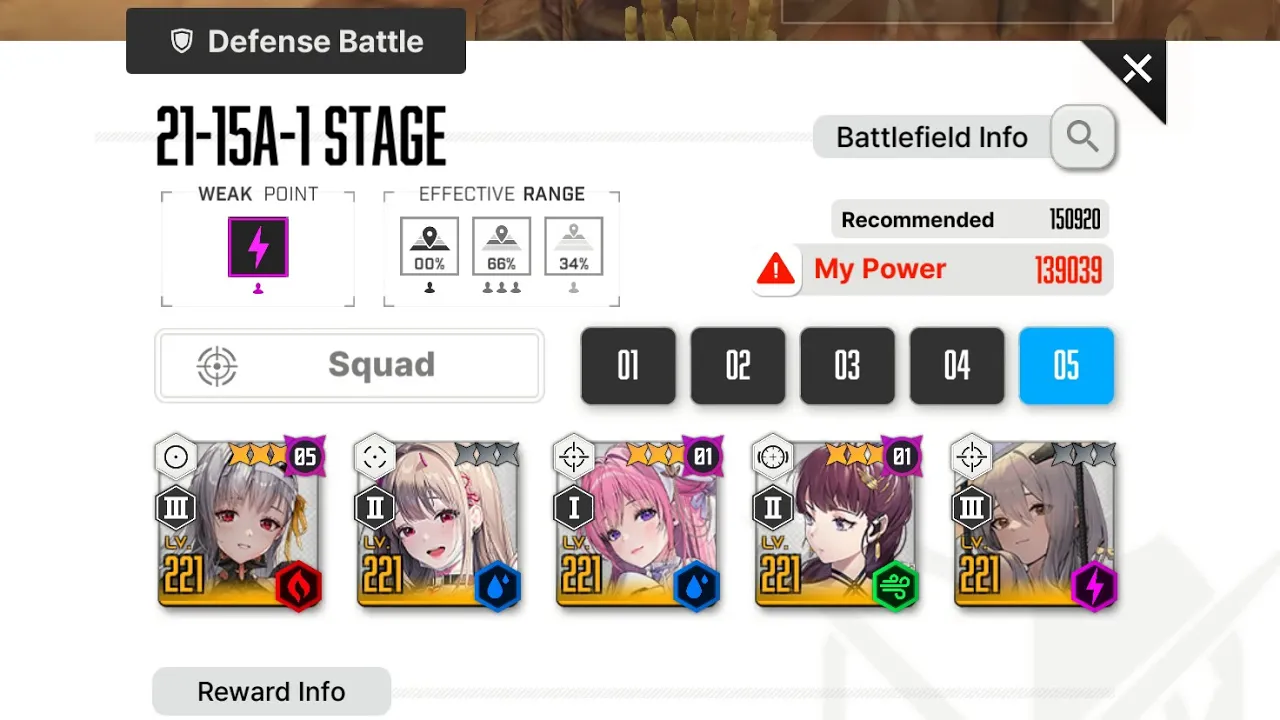Open Battlefield Info magnifier icon
Screen dimensions: 1280x720
[1083, 136]
